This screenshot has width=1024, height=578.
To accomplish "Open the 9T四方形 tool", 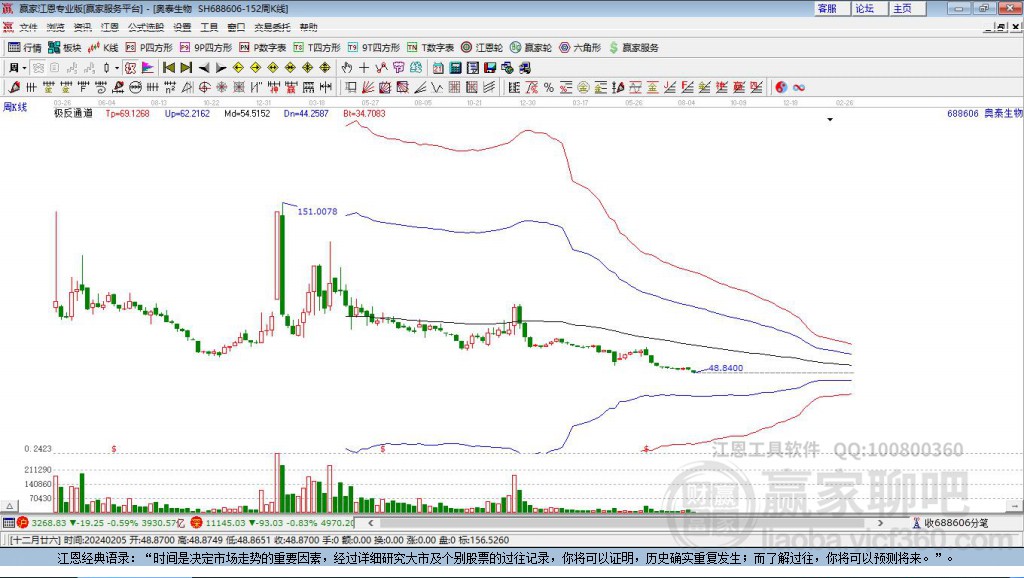I will coord(374,48).
